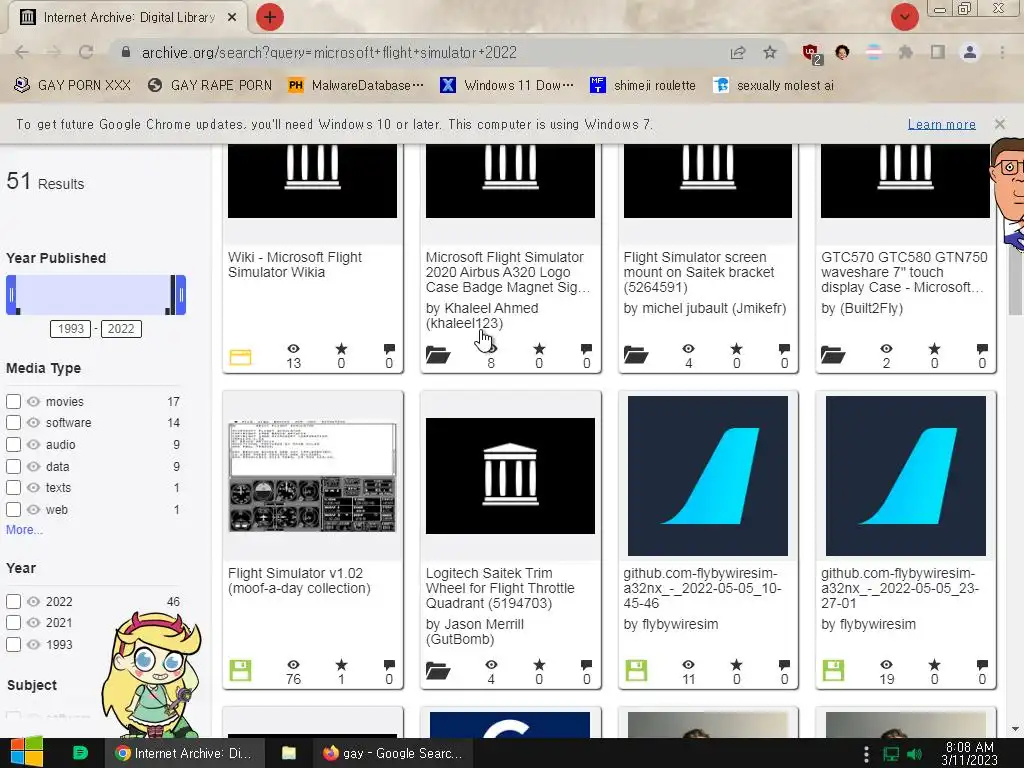Click folder icon on GTC570 card
Viewport: 1024px width, 768px height.
pos(833,355)
